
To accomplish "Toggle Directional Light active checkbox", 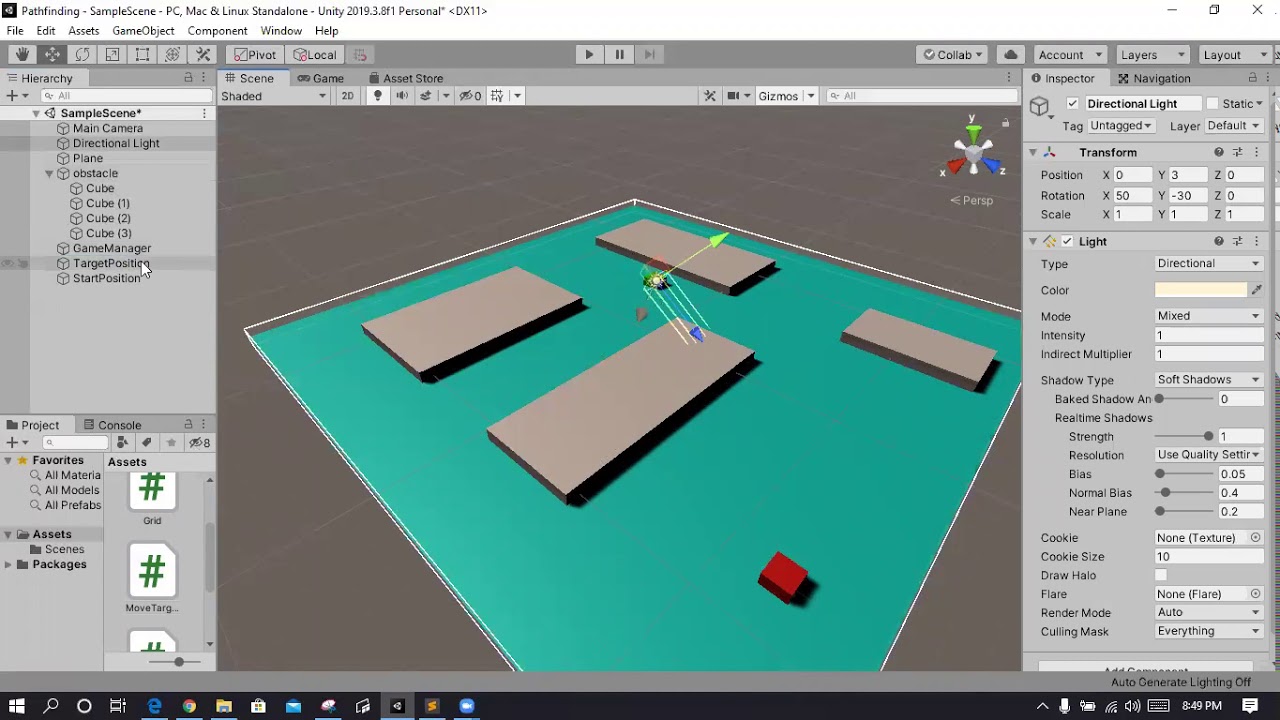I will (1073, 104).
